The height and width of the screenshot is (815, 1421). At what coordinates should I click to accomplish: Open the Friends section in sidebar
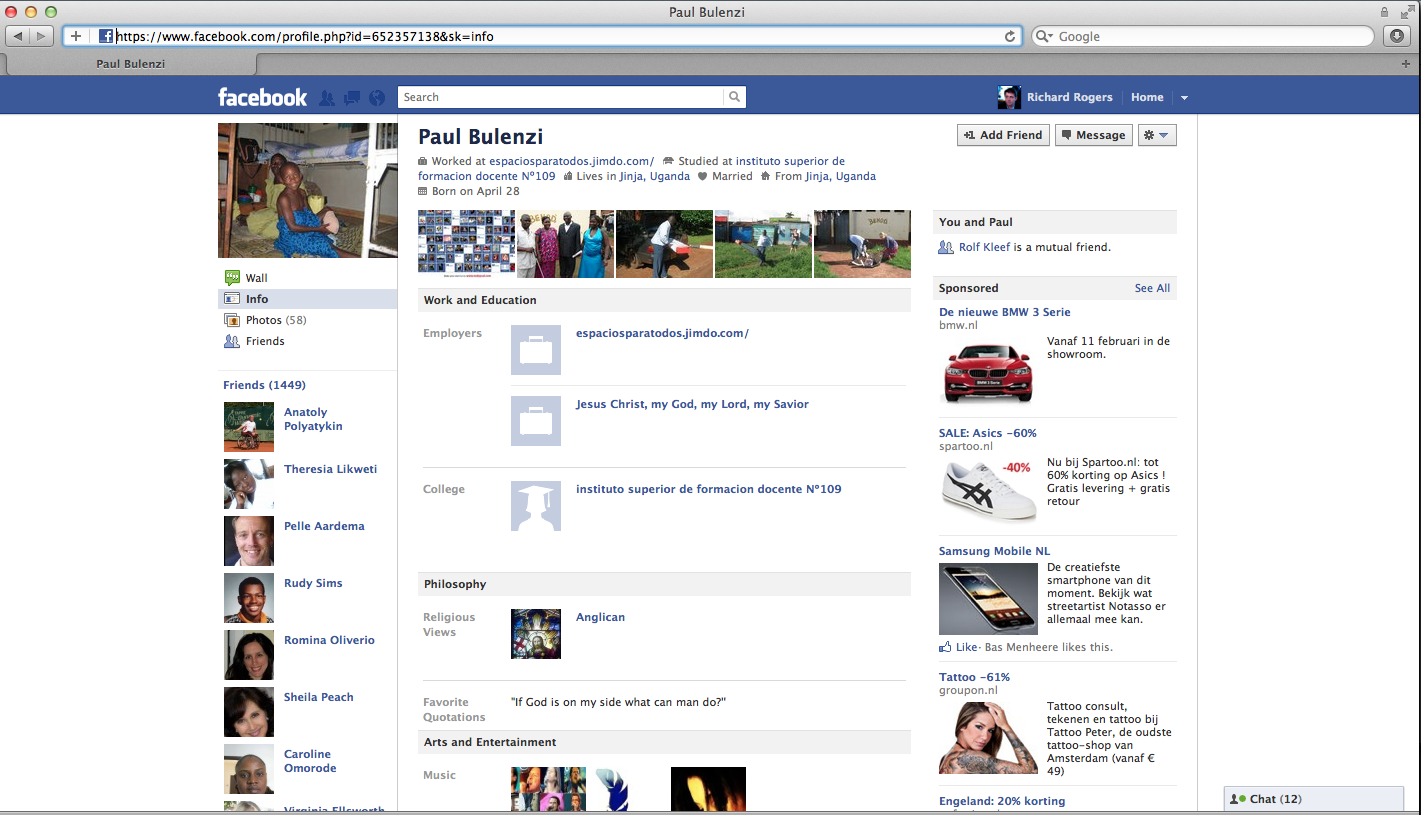(x=265, y=341)
